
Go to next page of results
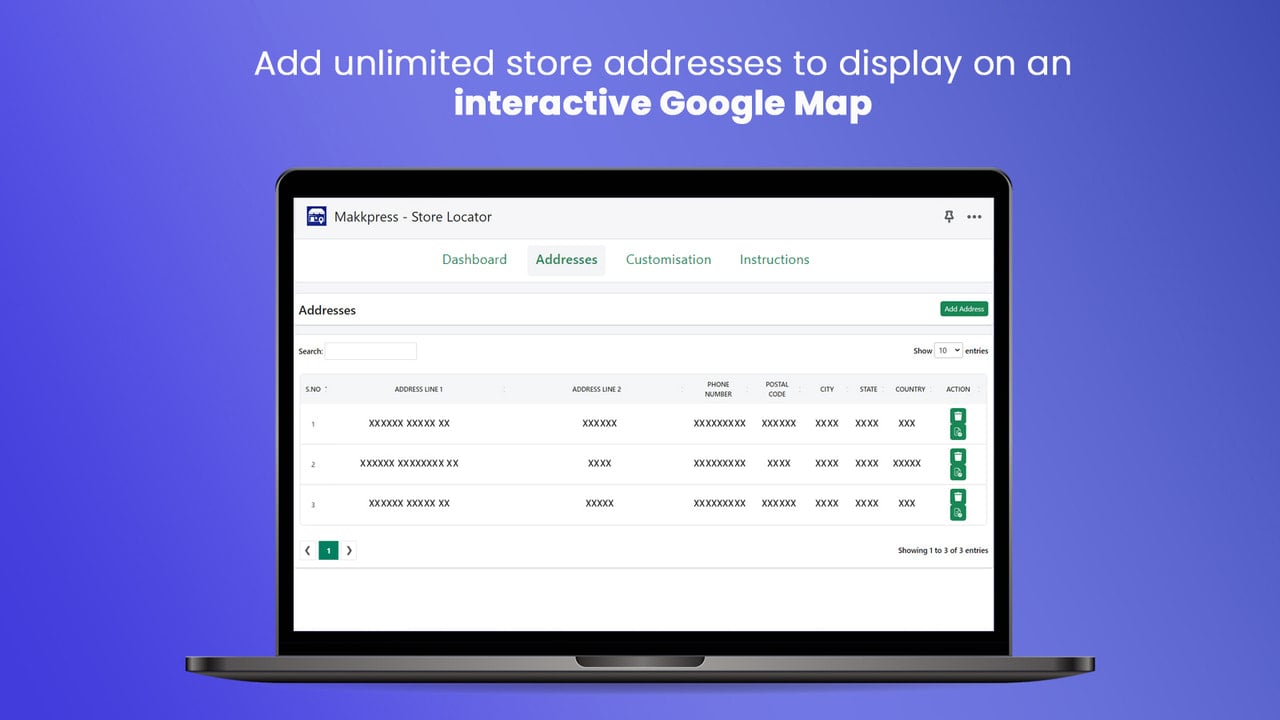pyautogui.click(x=348, y=550)
